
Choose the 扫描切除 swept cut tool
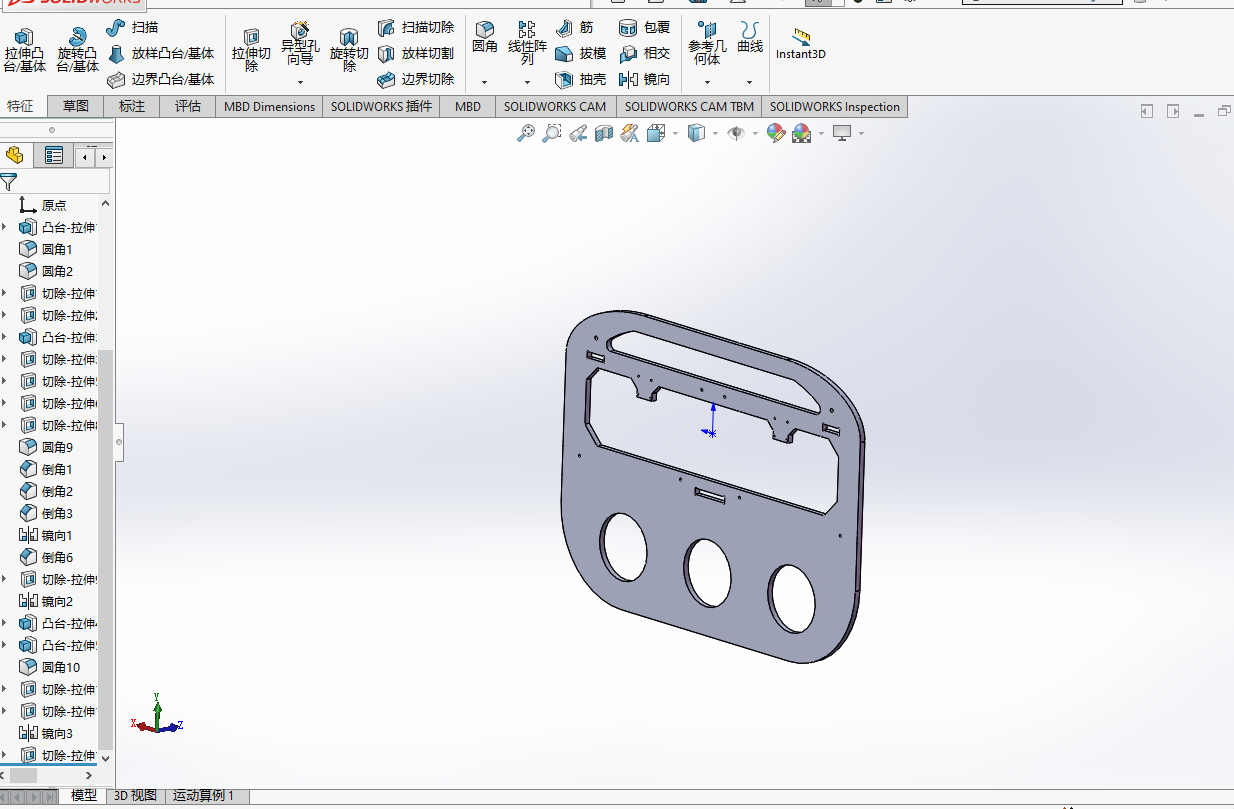coord(416,27)
